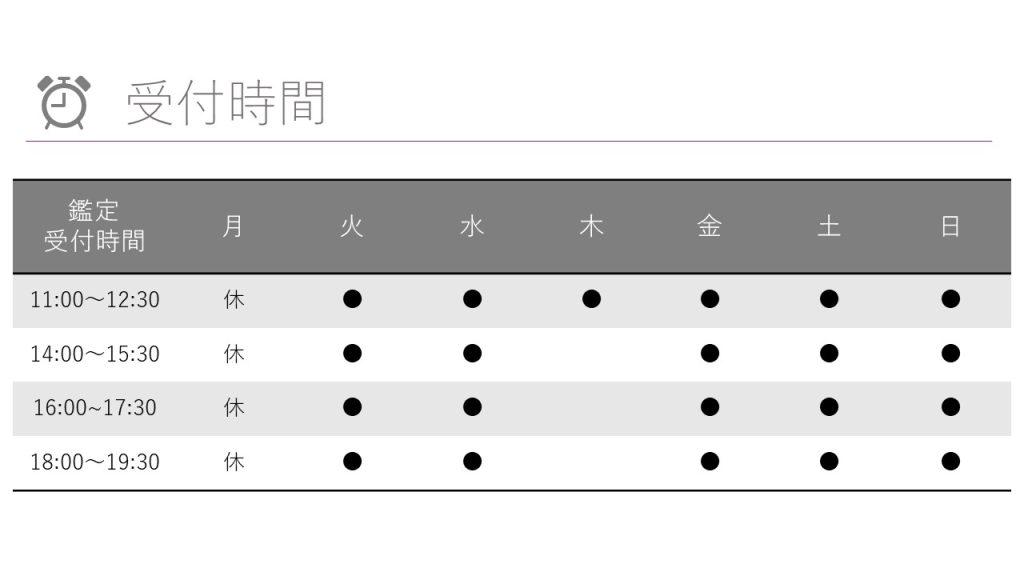Click the Sunday dot in 18:00 row
This screenshot has height=576, width=1024.
[x=950, y=461]
